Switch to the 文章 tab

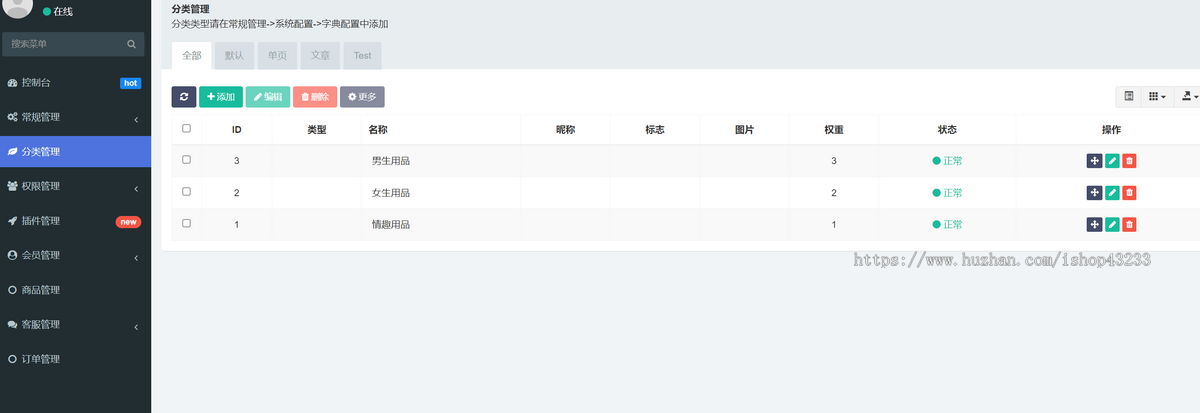pos(321,56)
